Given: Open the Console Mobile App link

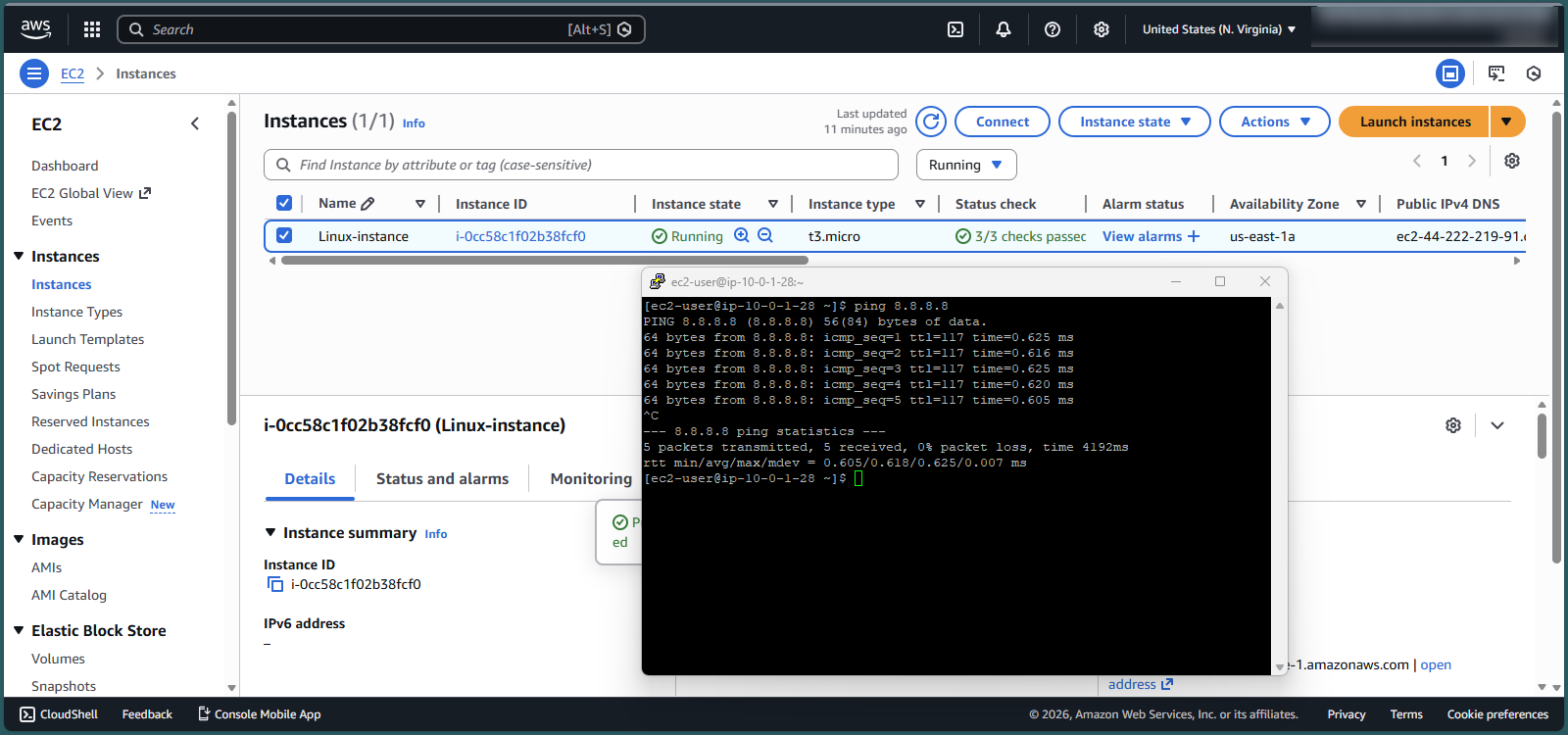Looking at the screenshot, I should click(260, 714).
